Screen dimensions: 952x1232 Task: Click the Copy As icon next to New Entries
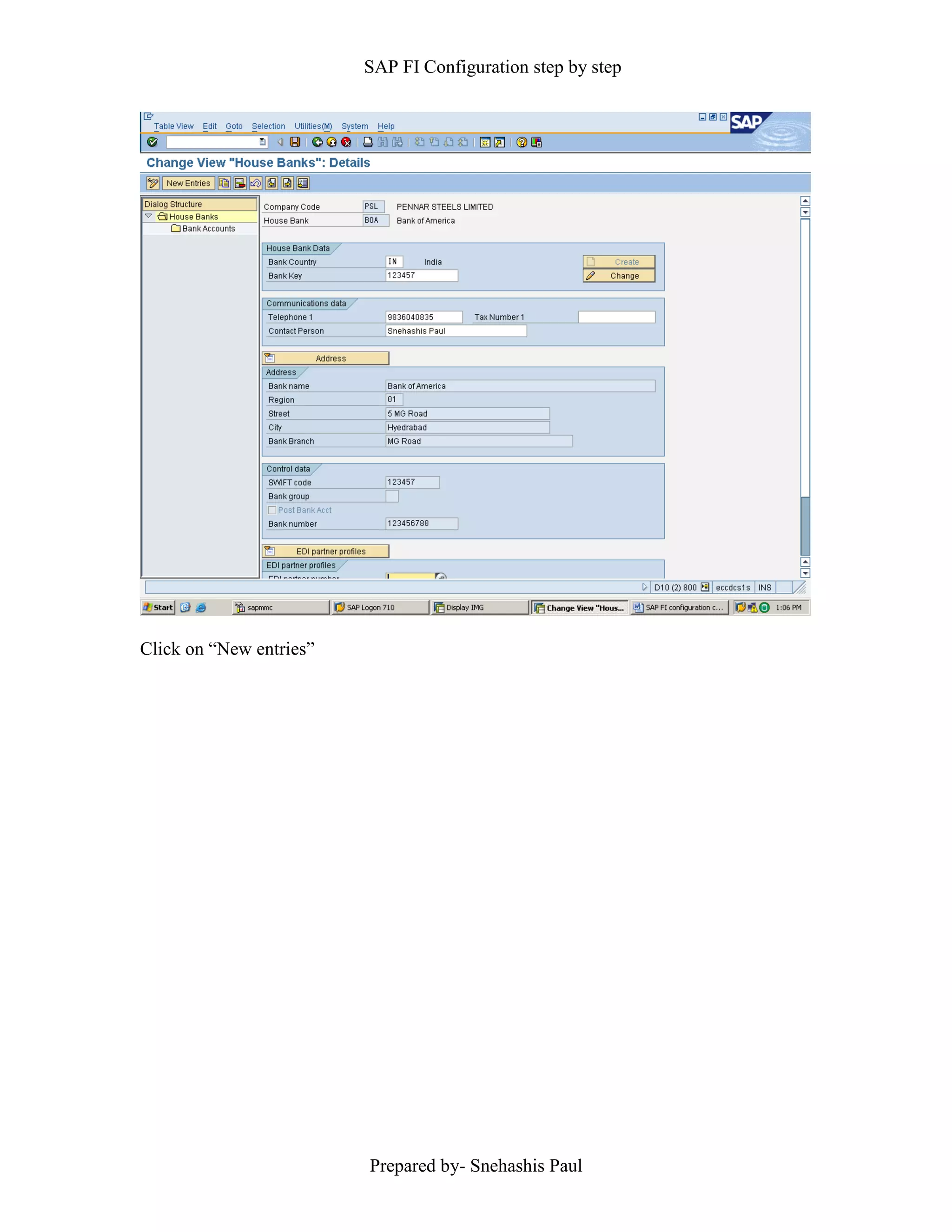pyautogui.click(x=225, y=183)
